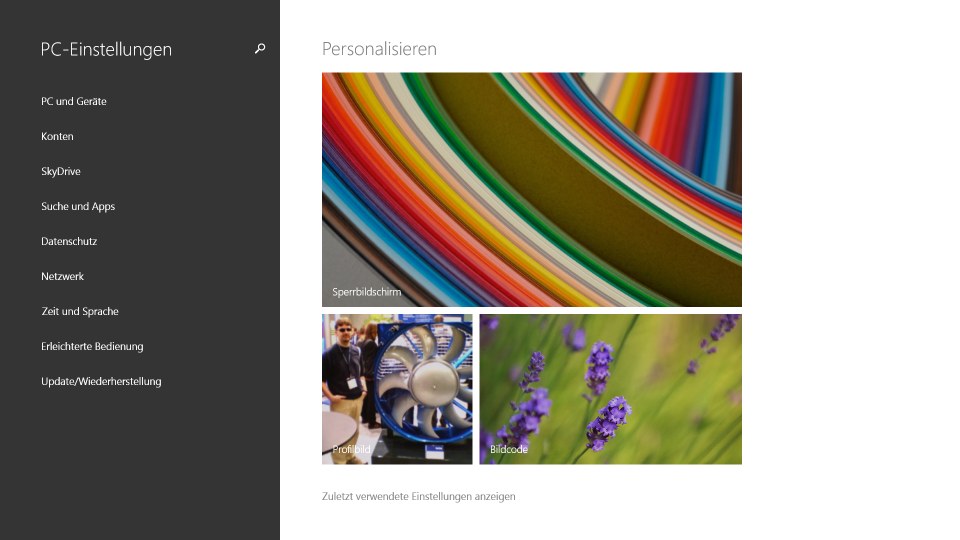Click the PC-Einstellungen title
This screenshot has height=540, width=960.
(x=106, y=50)
